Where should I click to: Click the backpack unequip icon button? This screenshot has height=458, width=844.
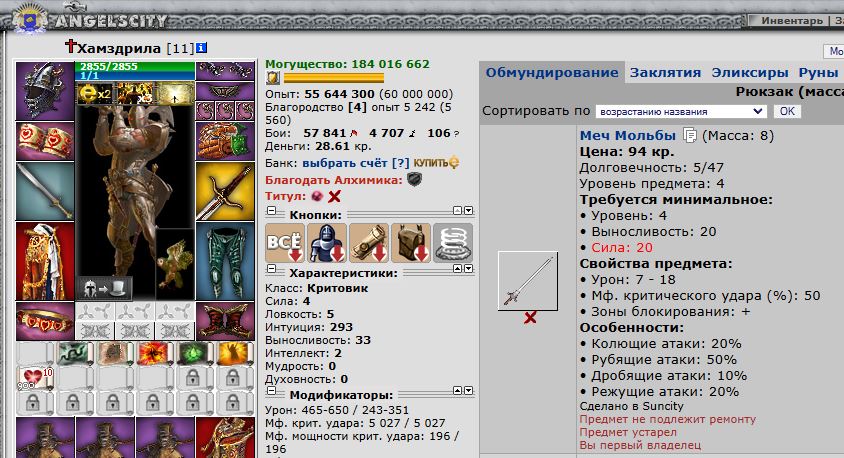pyautogui.click(x=411, y=243)
